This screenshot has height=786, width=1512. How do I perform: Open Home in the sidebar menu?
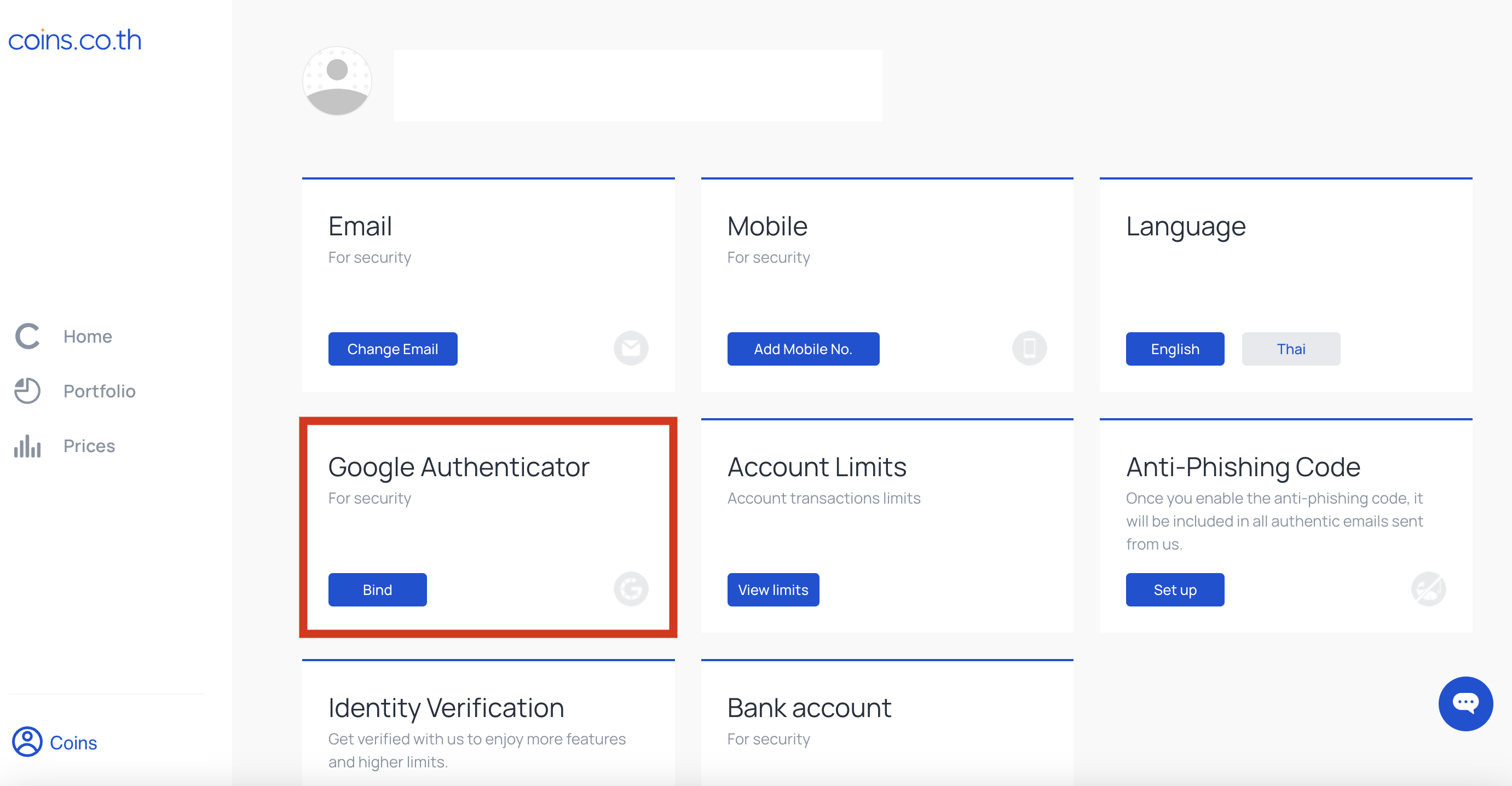[x=88, y=337]
